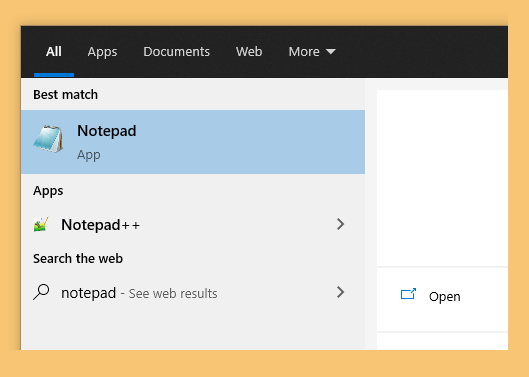The width and height of the screenshot is (529, 377).
Task: Expand the notepad web results chevron
Action: click(340, 292)
